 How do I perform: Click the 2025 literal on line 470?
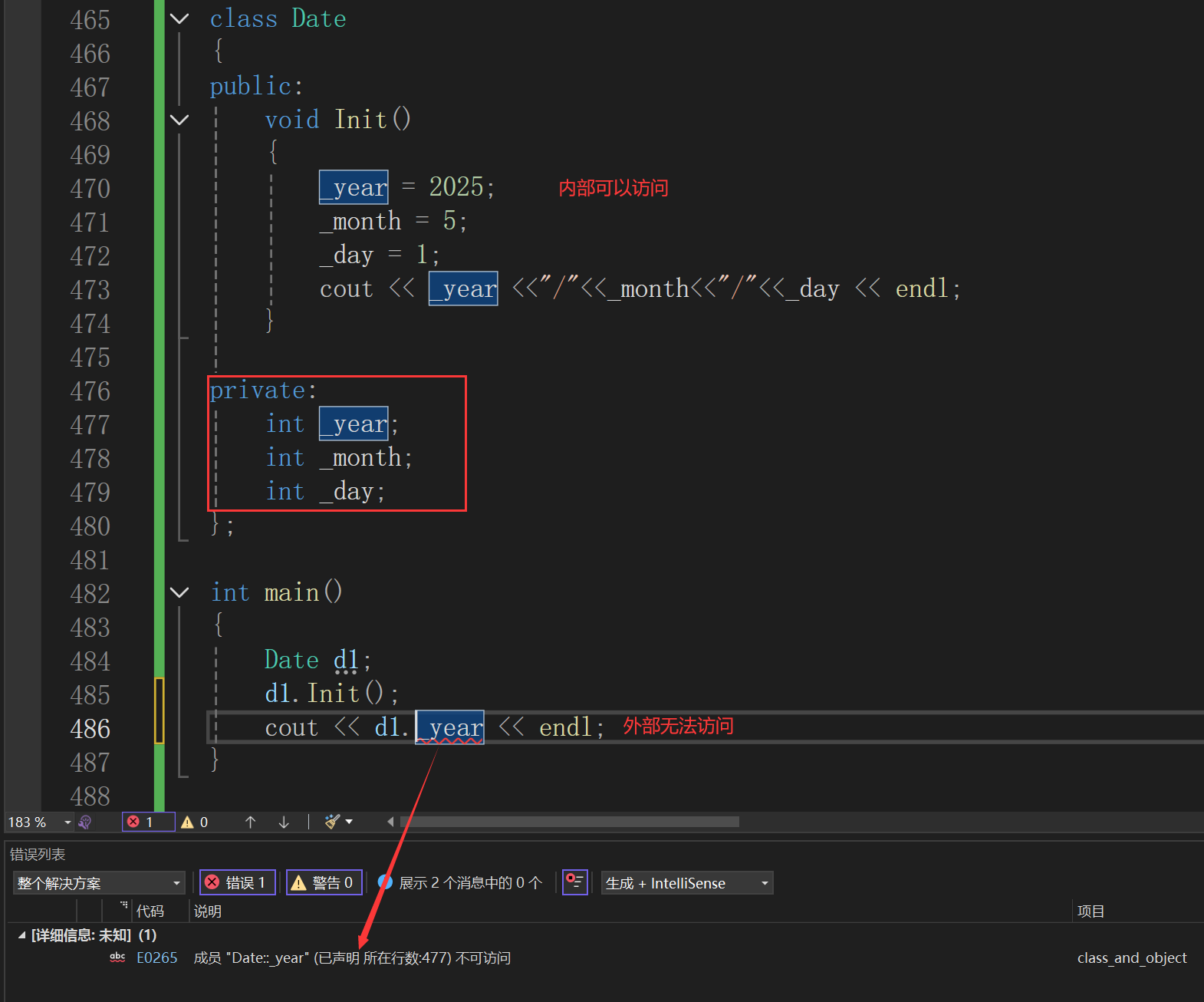[456, 187]
